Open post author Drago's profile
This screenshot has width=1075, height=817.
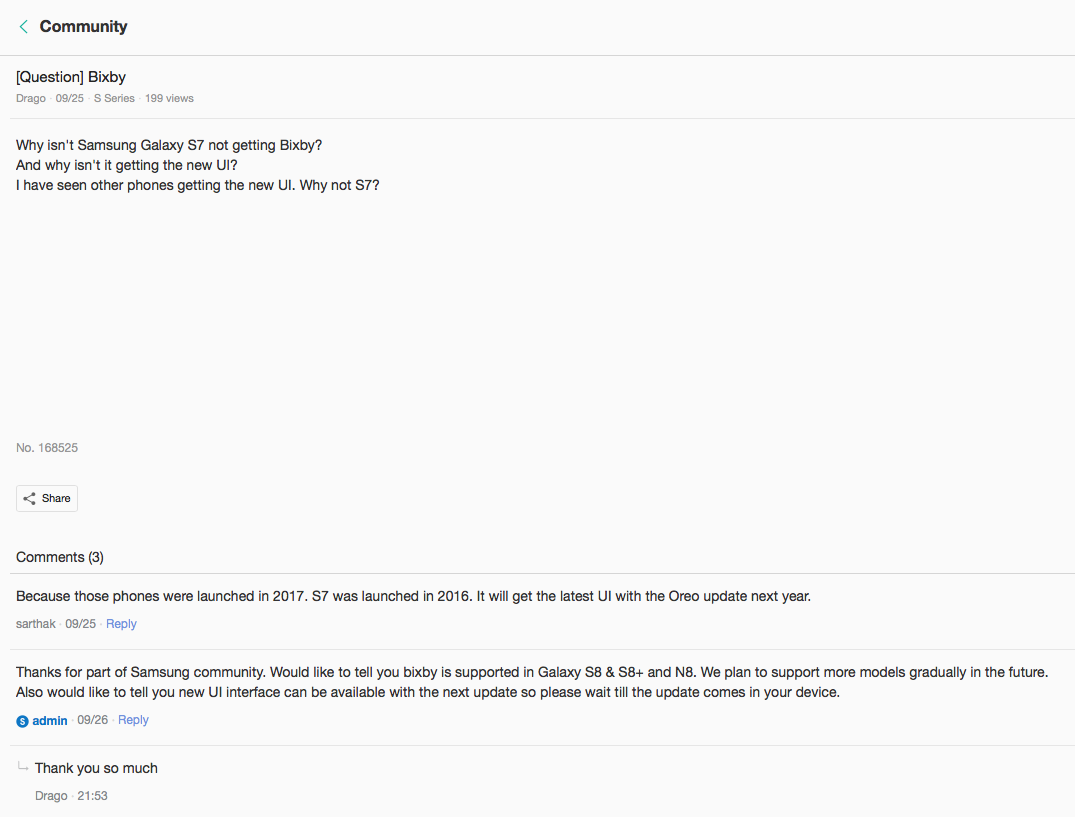click(x=31, y=99)
